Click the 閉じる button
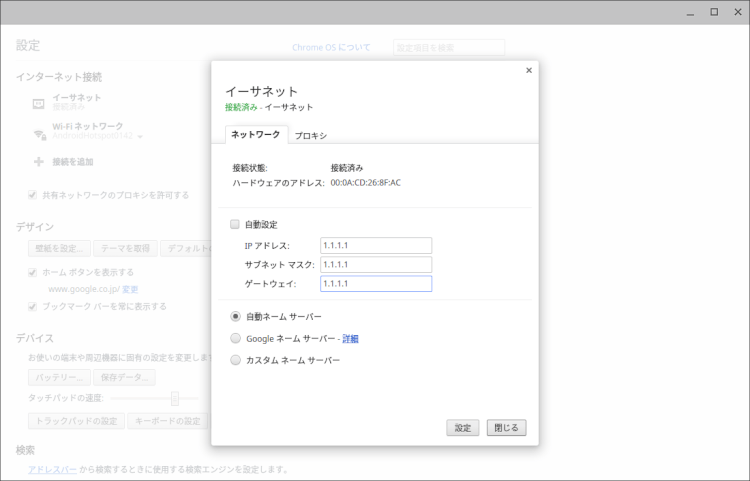This screenshot has height=481, width=750. [506, 427]
